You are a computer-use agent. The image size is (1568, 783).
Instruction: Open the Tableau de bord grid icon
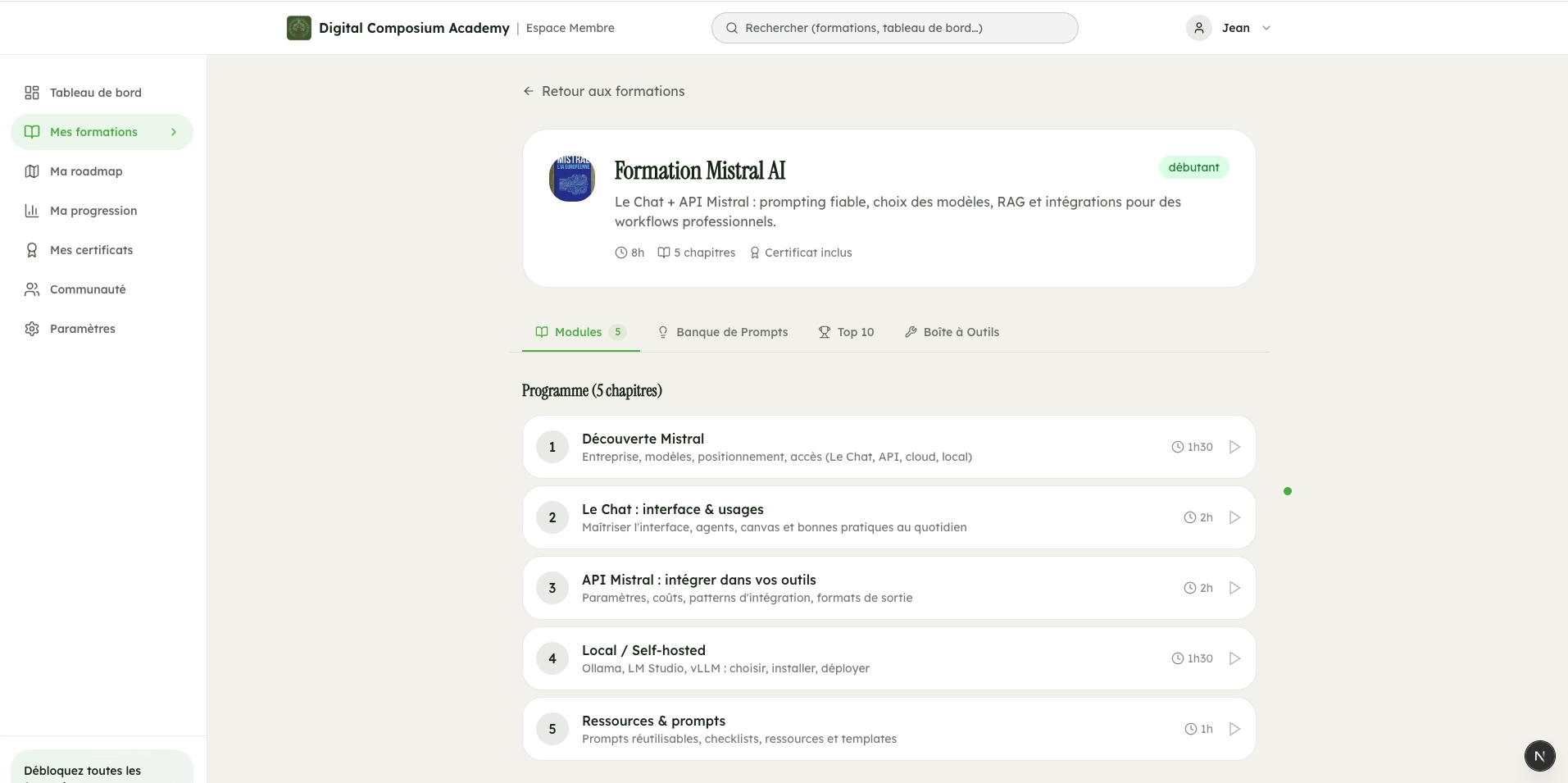[x=31, y=93]
